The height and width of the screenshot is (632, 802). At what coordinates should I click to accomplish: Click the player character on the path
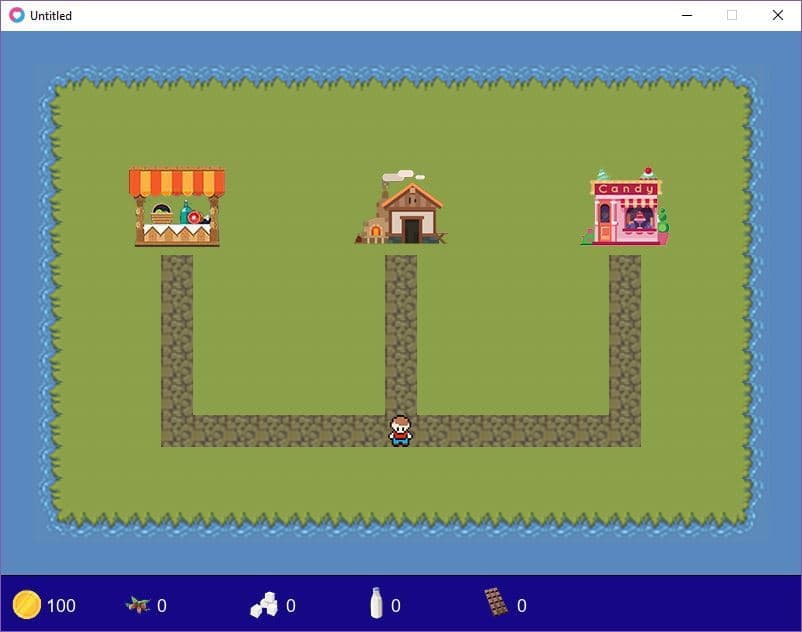click(400, 431)
